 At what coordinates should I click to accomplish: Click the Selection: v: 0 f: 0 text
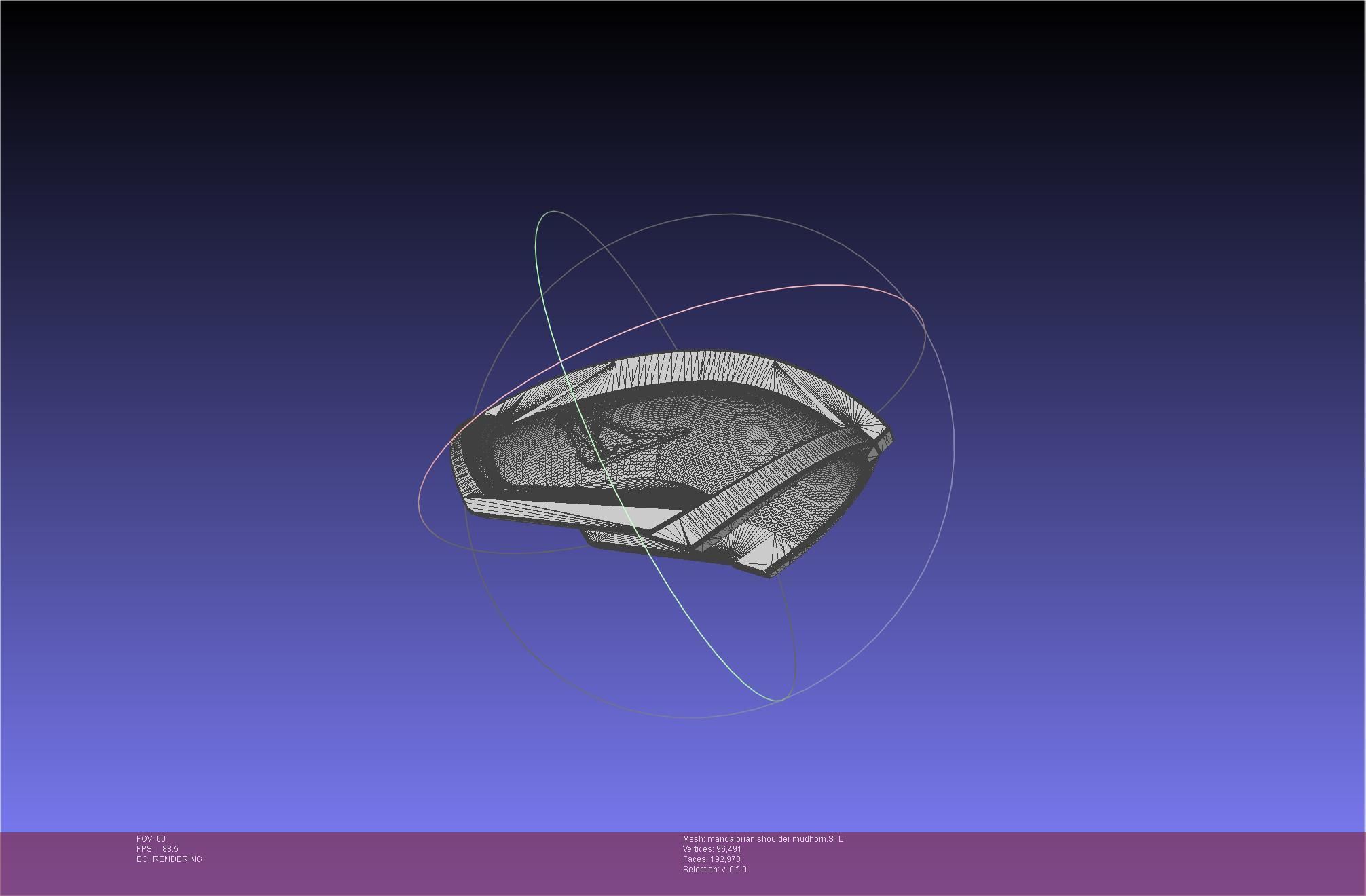714,869
